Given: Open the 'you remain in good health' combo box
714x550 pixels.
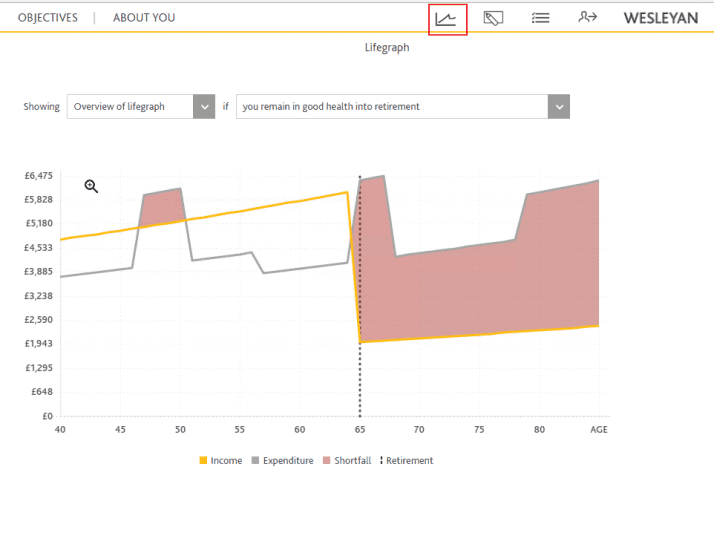Looking at the screenshot, I should pyautogui.click(x=403, y=107).
